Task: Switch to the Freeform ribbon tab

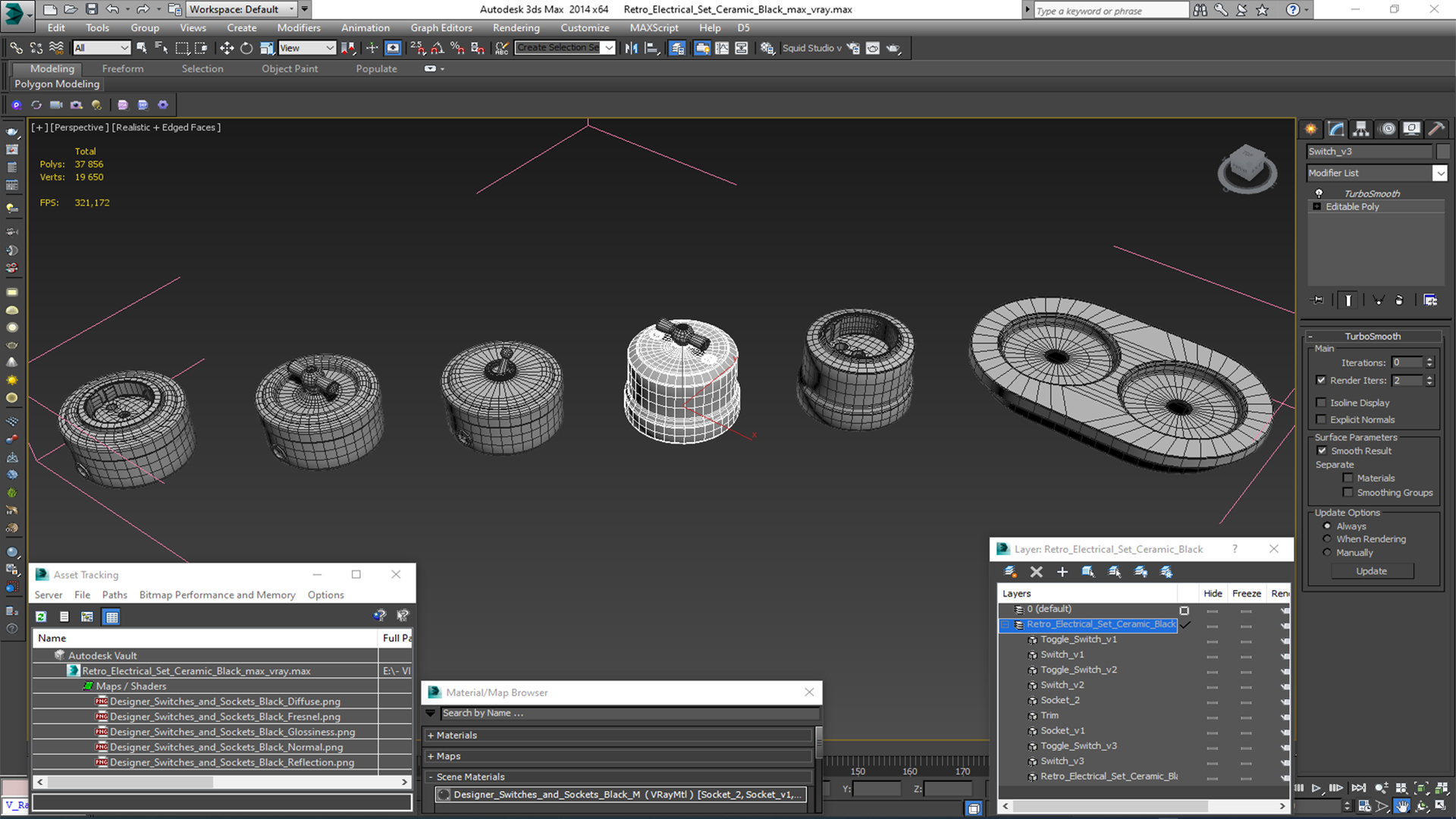Action: pos(123,68)
